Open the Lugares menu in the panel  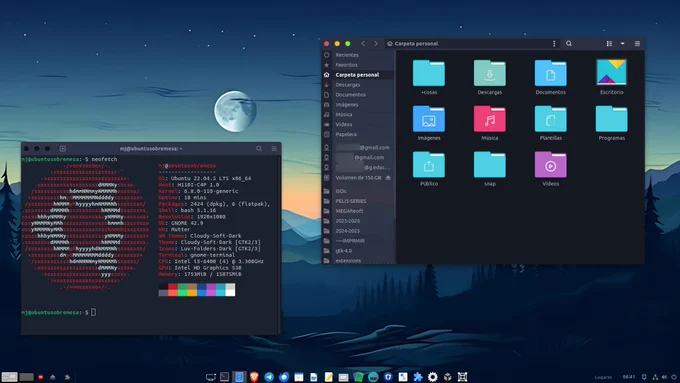coord(603,377)
